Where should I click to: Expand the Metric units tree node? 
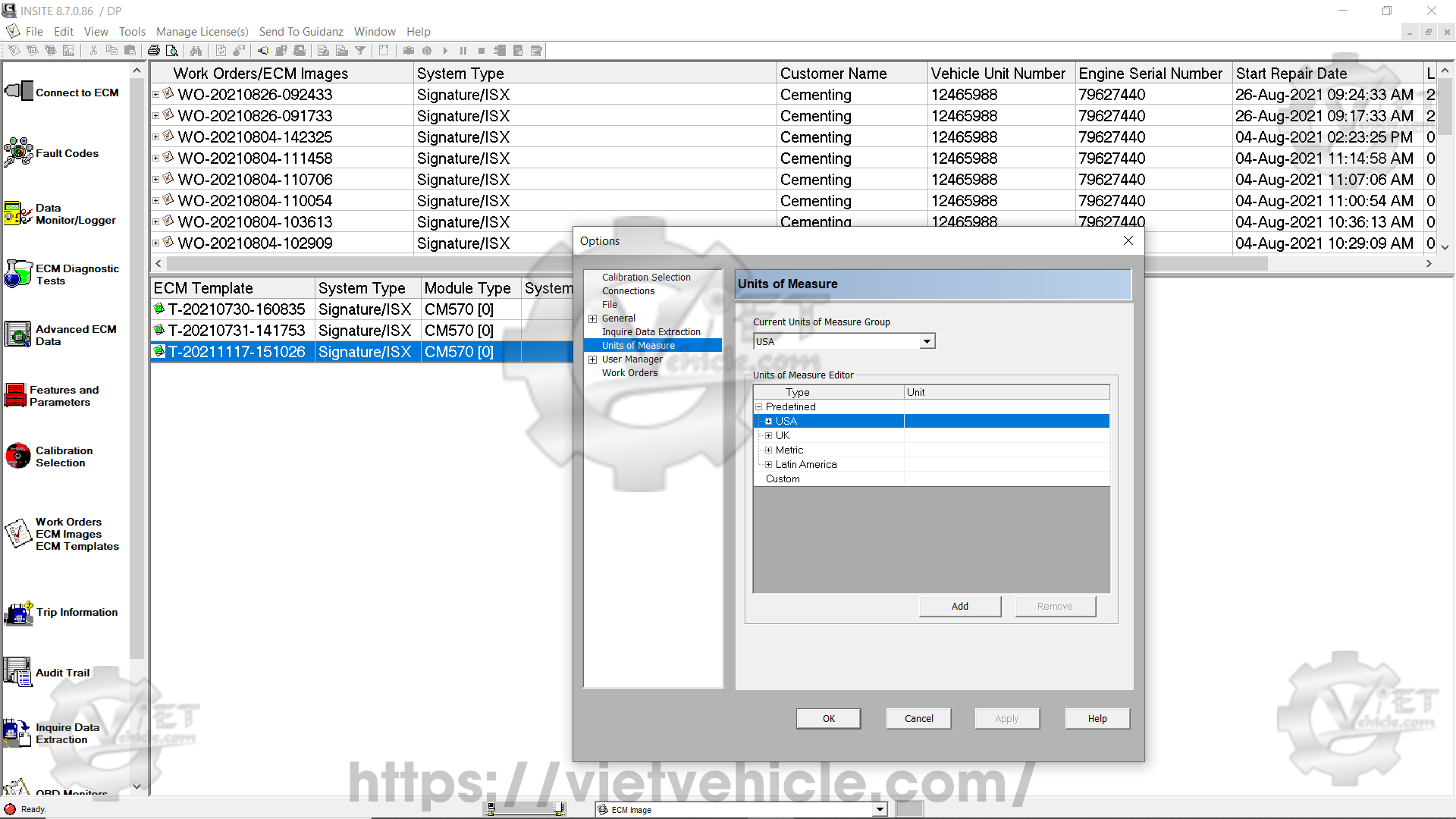[768, 450]
